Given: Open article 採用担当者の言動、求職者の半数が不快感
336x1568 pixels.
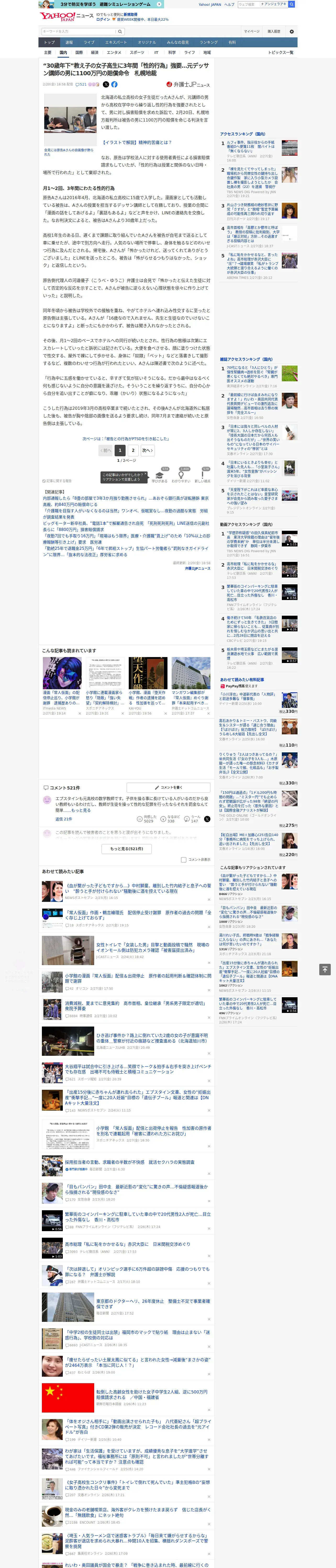Looking at the screenshot, I should [x=130, y=1161].
